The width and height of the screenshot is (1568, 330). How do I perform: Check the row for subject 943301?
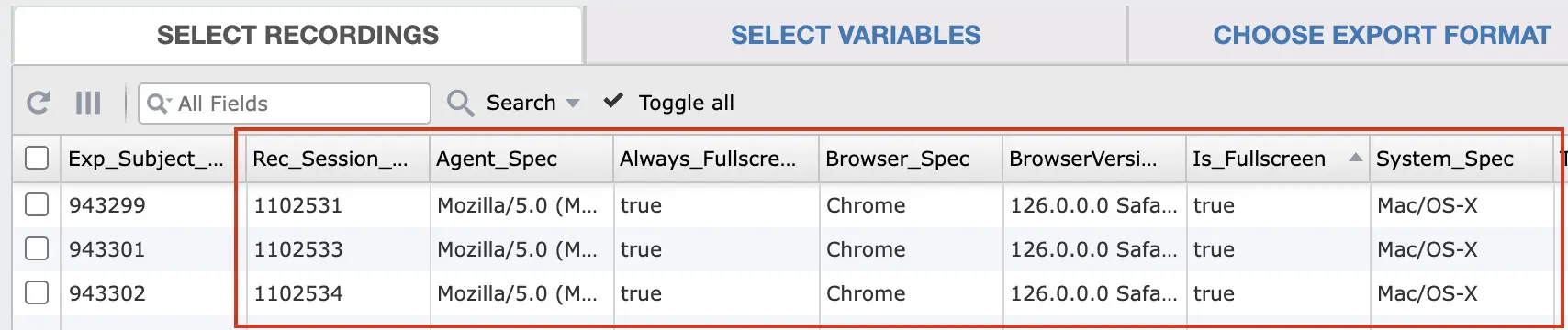pos(37,248)
